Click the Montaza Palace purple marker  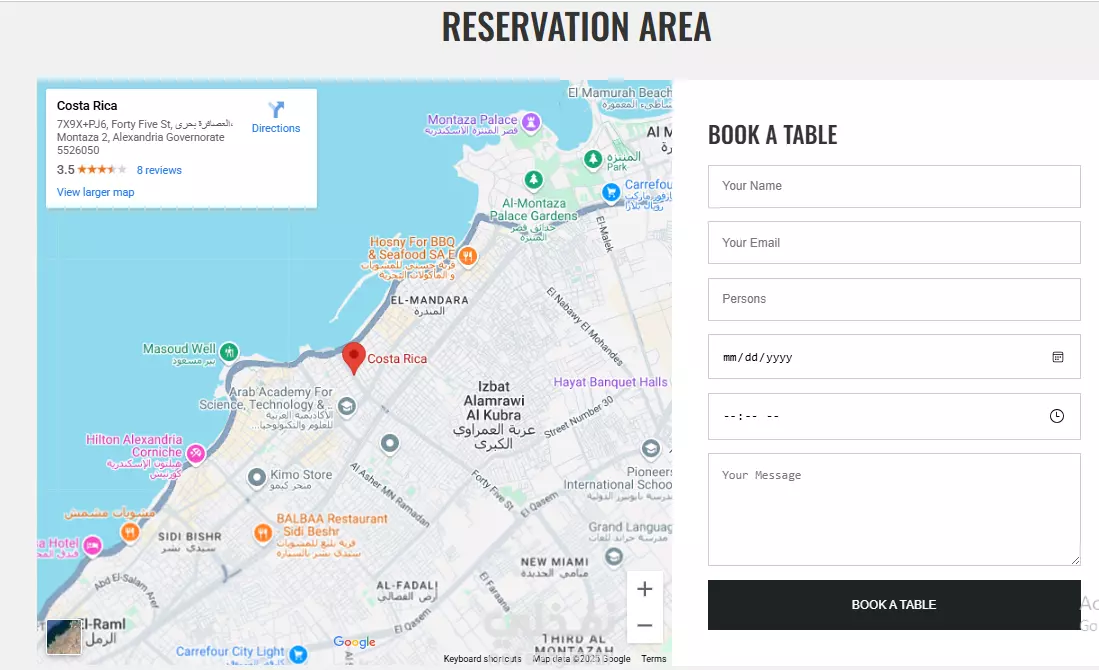click(x=531, y=122)
